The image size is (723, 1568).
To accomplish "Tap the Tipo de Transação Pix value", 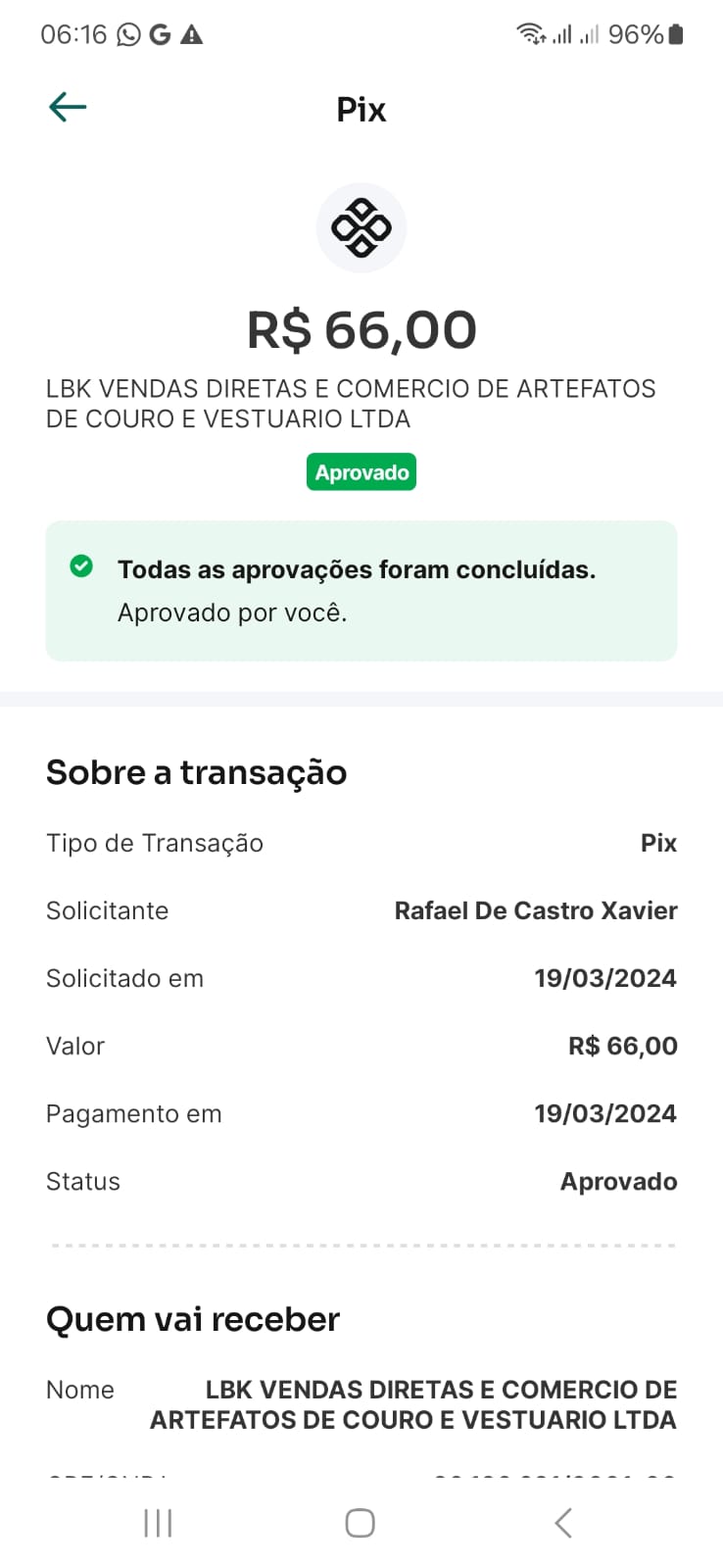I will 658,843.
